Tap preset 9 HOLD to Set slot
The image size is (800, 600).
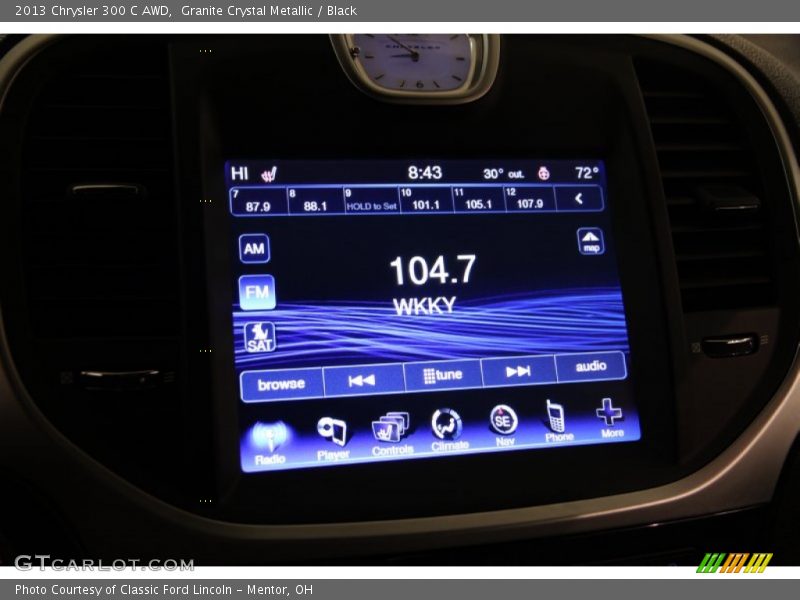coord(371,200)
